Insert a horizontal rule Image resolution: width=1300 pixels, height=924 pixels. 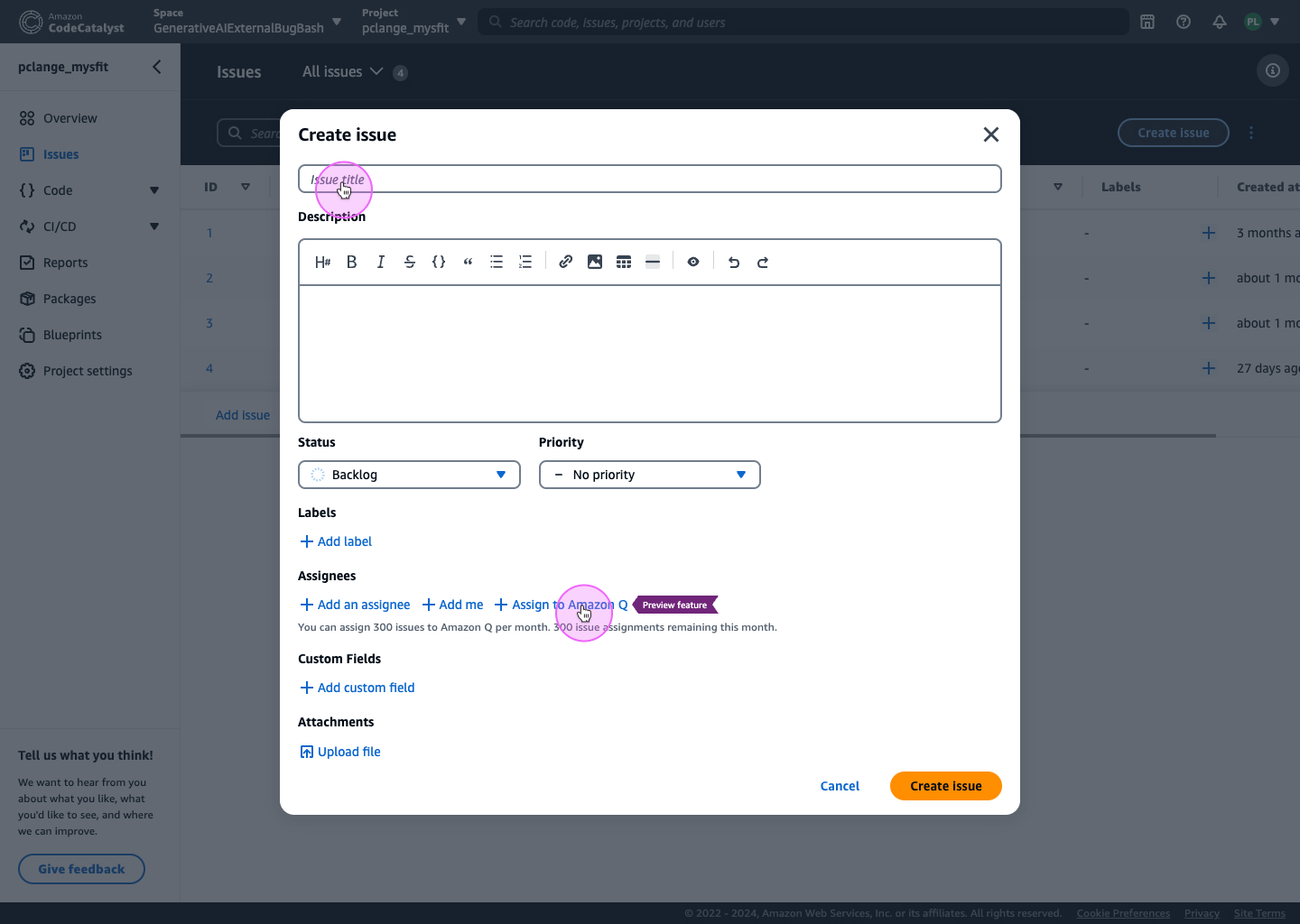pos(653,262)
